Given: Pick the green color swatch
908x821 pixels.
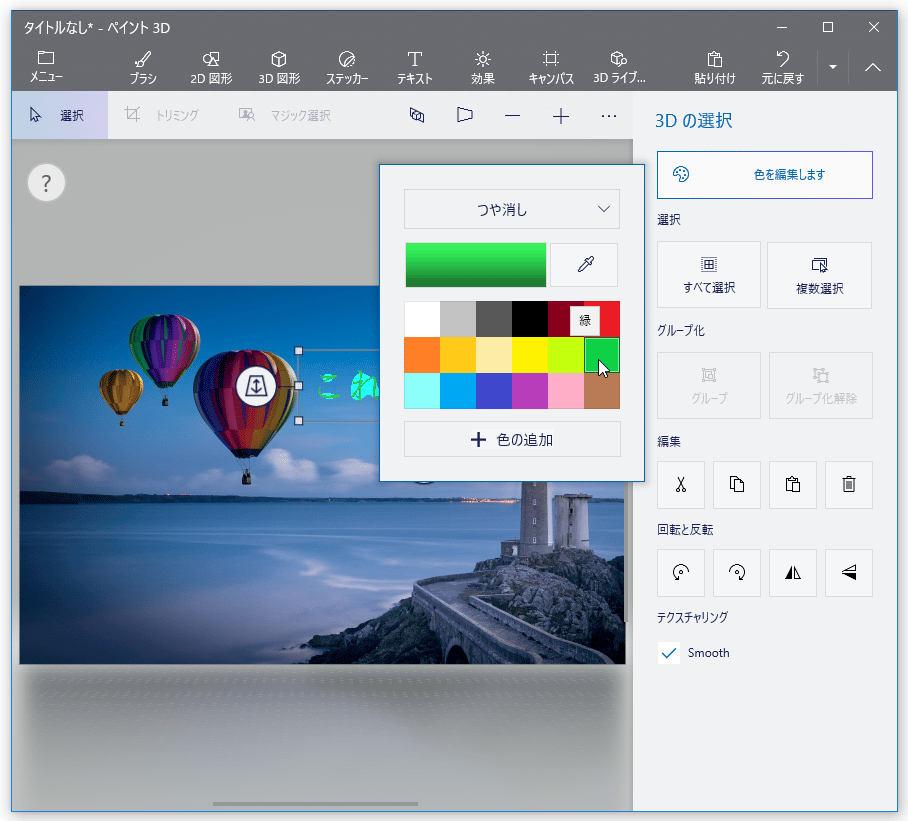Looking at the screenshot, I should 602,355.
